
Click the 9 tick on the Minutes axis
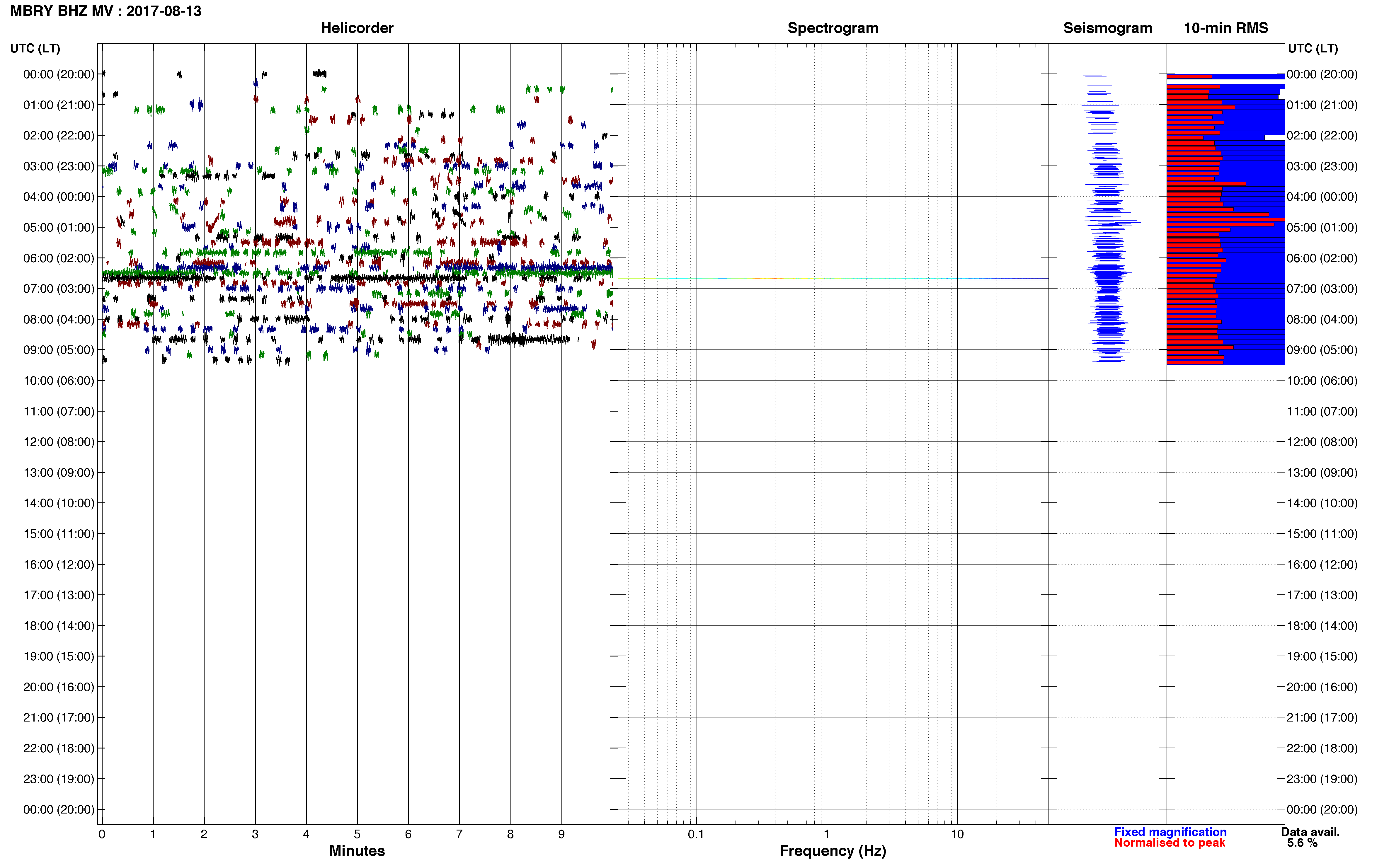tap(561, 833)
